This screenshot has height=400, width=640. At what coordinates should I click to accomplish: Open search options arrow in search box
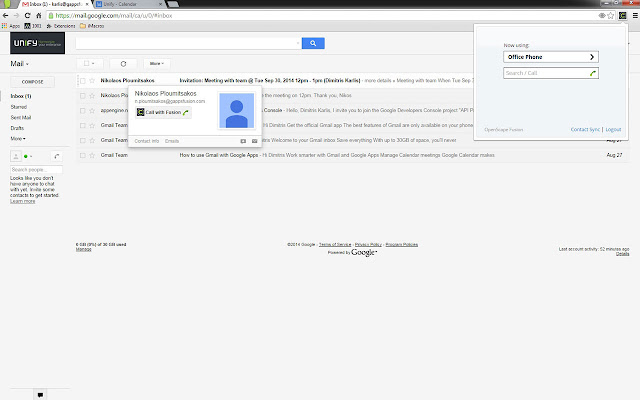(x=298, y=43)
